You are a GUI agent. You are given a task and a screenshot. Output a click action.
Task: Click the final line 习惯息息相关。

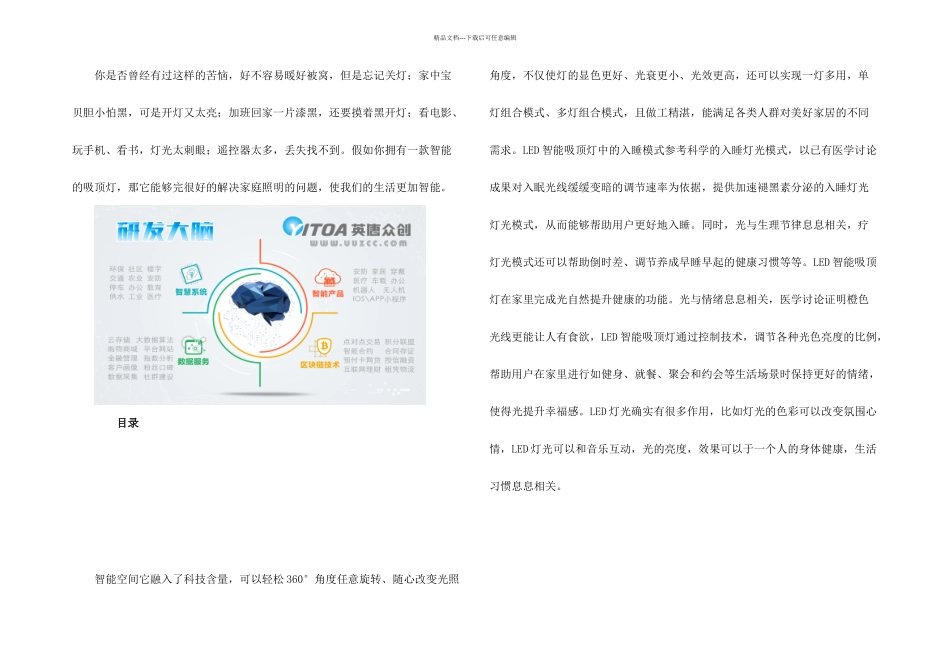click(525, 486)
